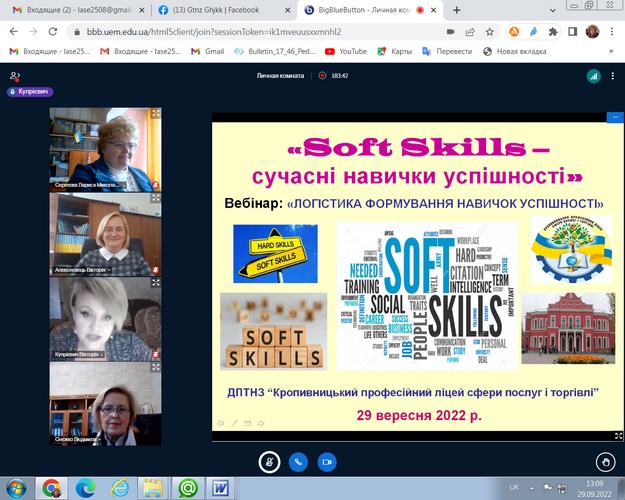The height and width of the screenshot is (500, 625).
Task: Click the Купрієвич talking indicator
Action: (31, 92)
